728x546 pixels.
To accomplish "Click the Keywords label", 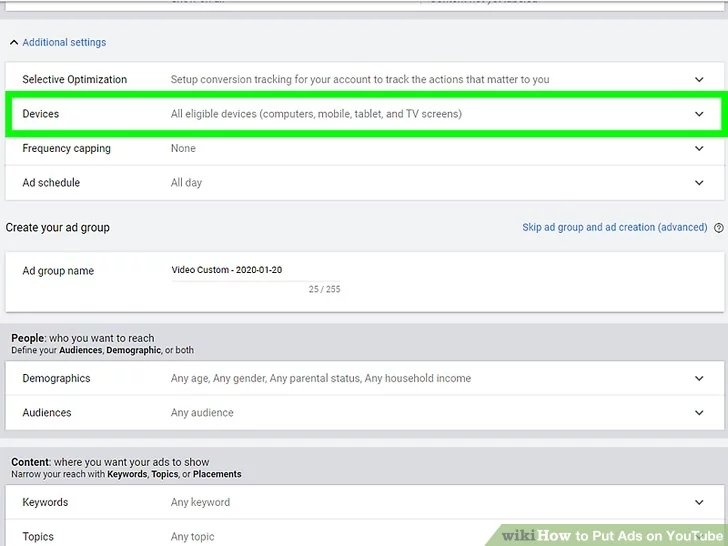I will click(45, 502).
